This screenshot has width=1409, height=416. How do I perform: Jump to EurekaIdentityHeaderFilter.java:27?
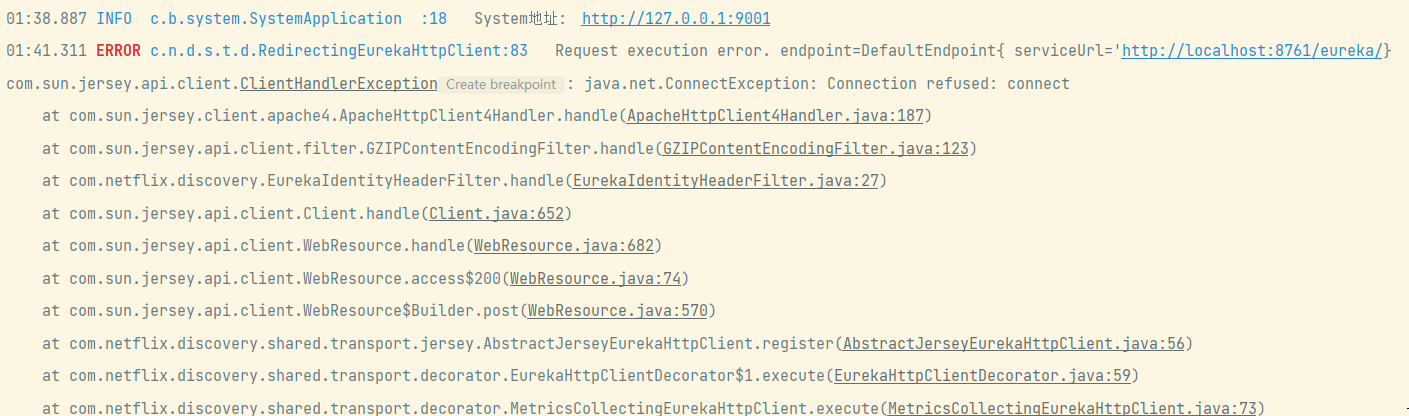(725, 181)
